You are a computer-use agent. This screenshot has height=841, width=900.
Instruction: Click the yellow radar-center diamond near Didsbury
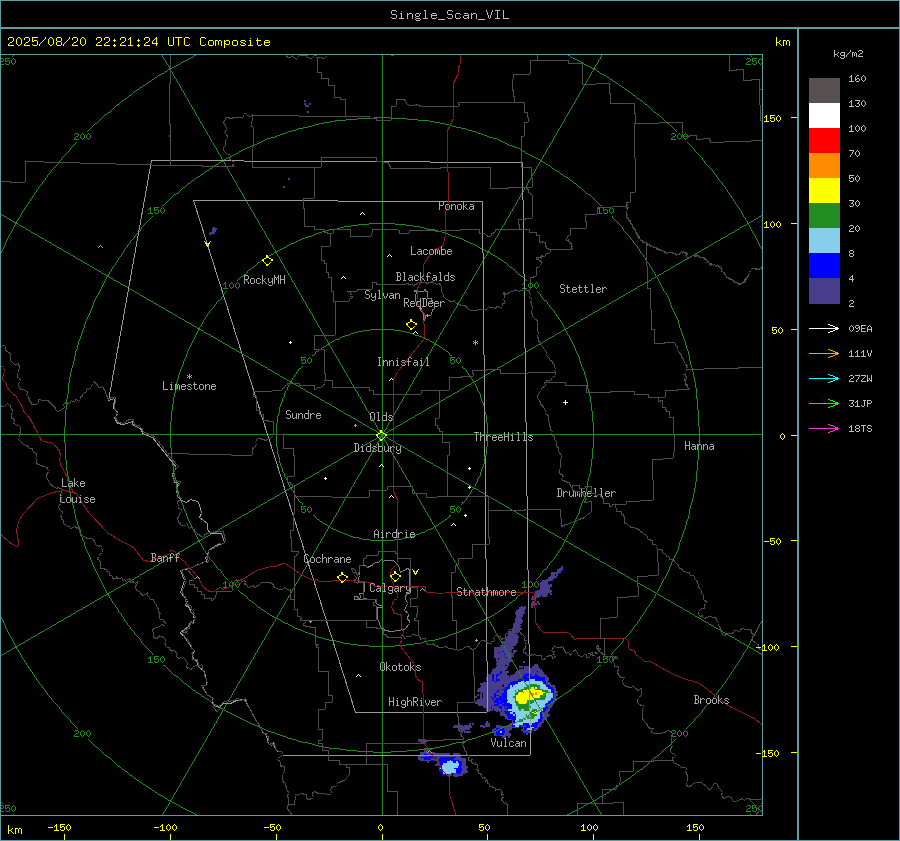(x=381, y=436)
